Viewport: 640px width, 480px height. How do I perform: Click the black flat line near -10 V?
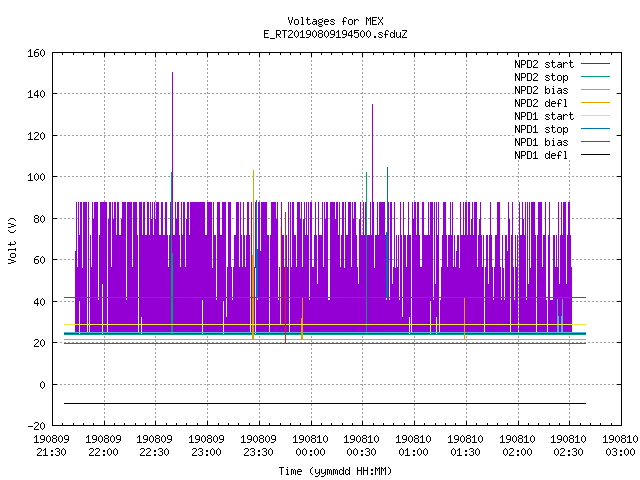(x=325, y=404)
